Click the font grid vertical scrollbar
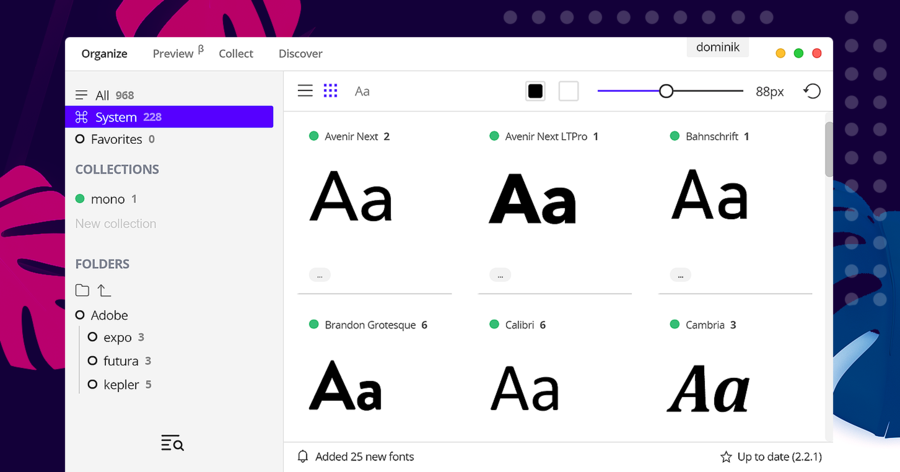The width and height of the screenshot is (900, 472). [829, 149]
